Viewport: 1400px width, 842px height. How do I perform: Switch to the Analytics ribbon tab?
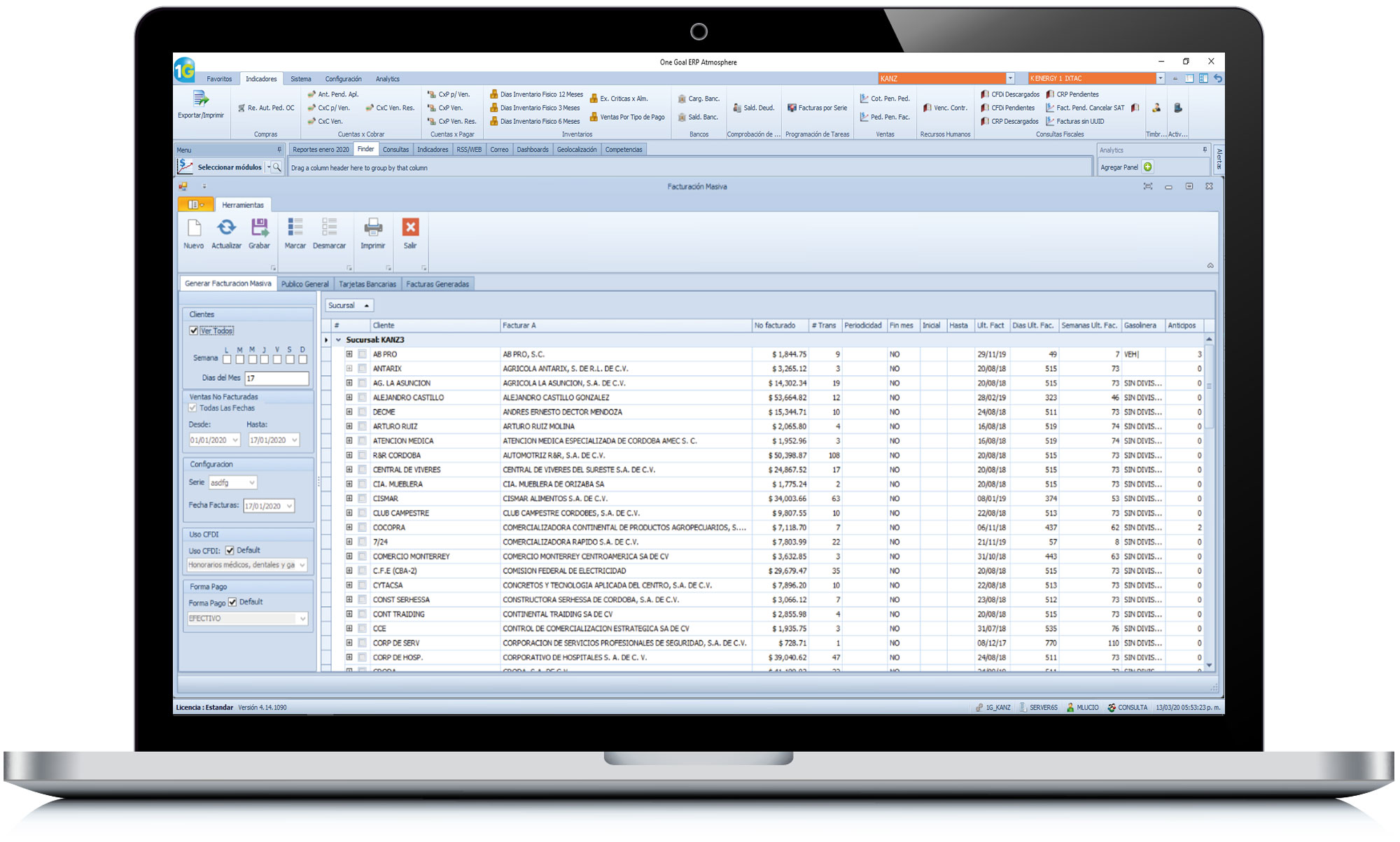388,79
